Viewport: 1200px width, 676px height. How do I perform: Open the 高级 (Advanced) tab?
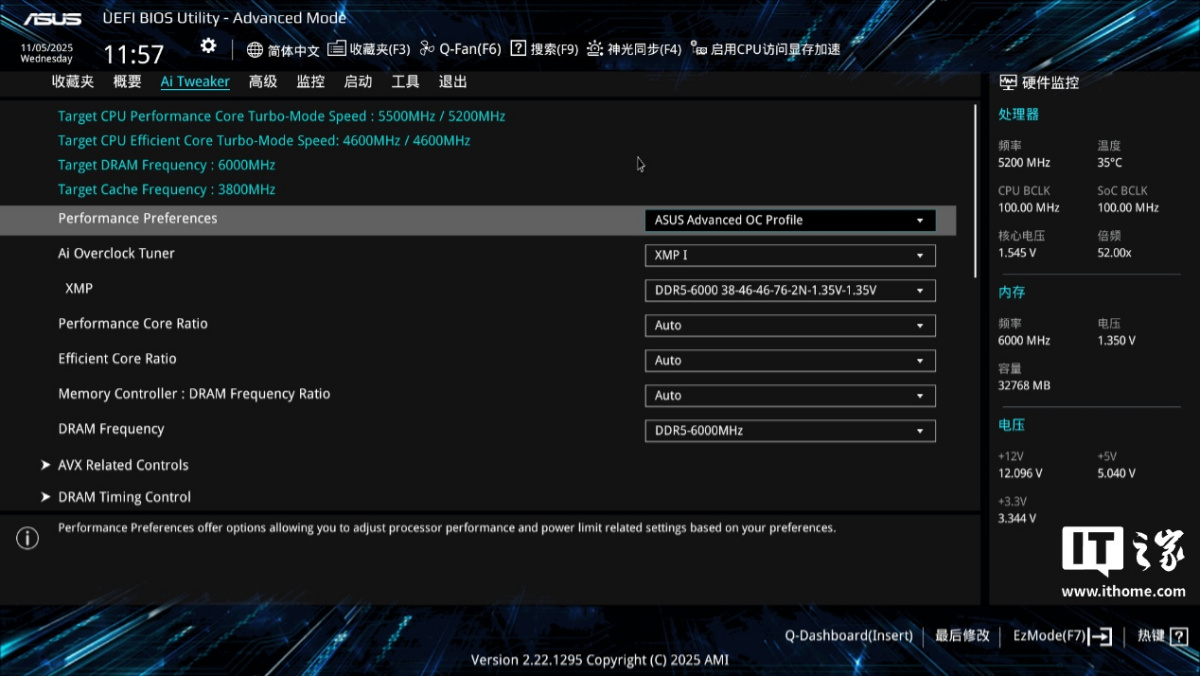pos(263,82)
